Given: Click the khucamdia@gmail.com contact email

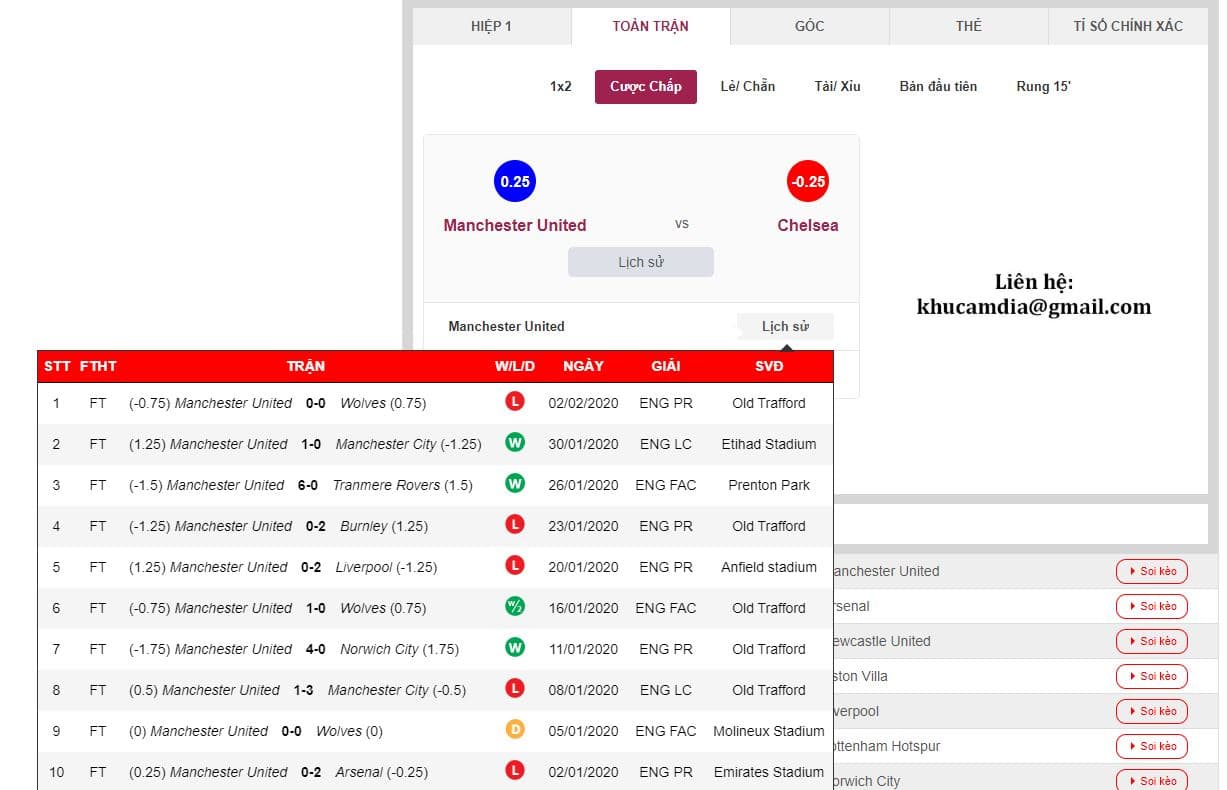Looking at the screenshot, I should pyautogui.click(x=1034, y=307).
